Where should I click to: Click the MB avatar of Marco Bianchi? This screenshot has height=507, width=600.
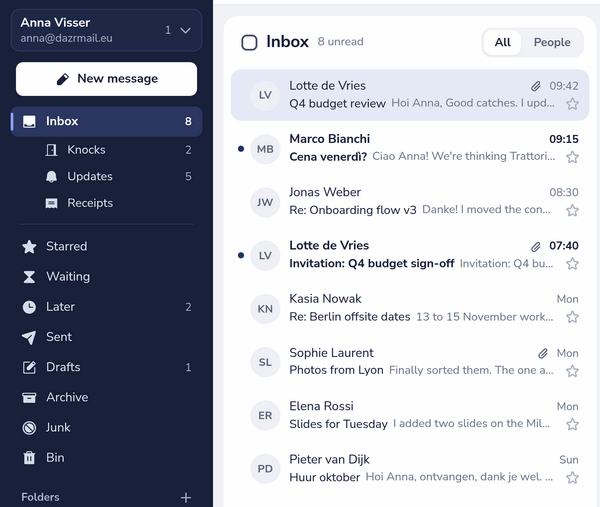265,149
